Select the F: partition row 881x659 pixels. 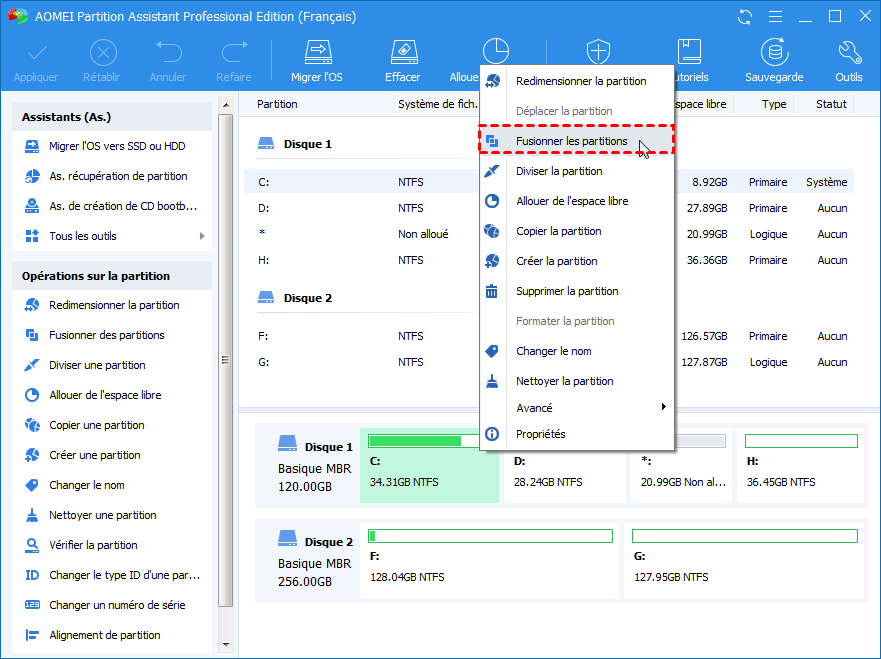tap(549, 336)
